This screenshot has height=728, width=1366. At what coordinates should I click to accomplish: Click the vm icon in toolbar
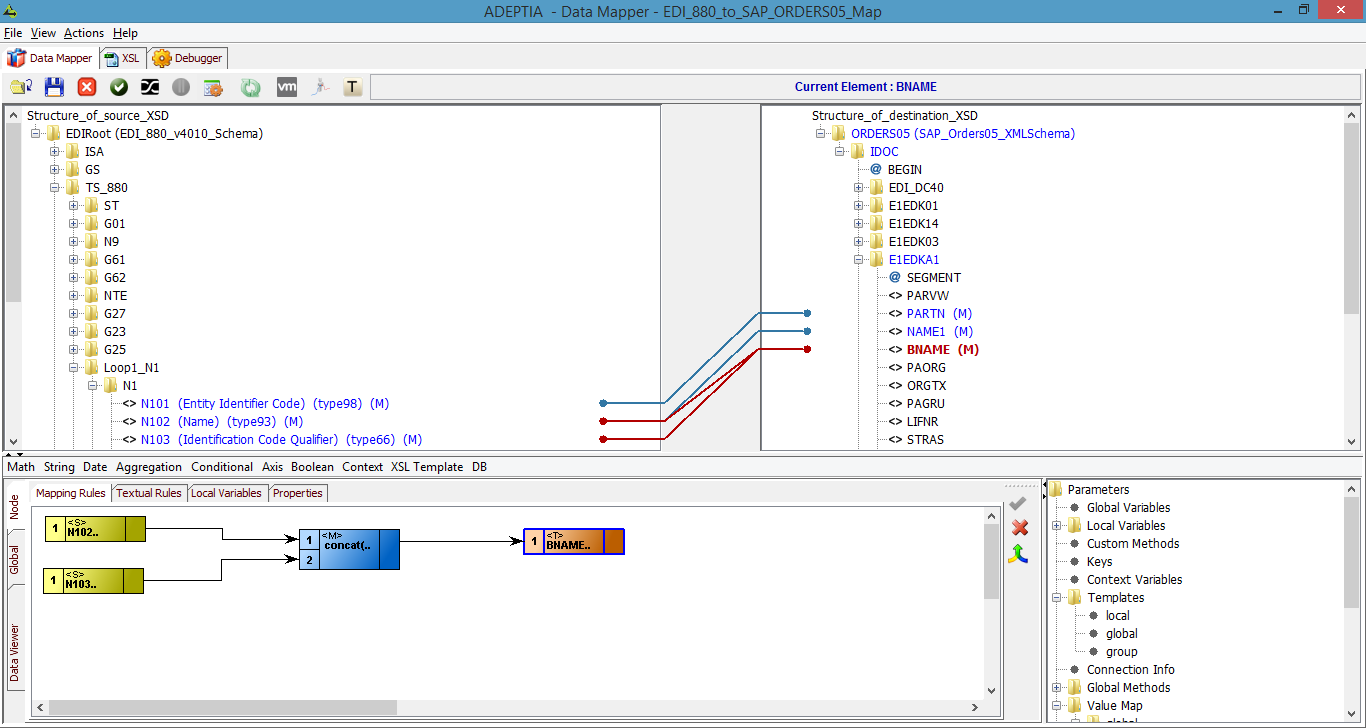click(286, 87)
